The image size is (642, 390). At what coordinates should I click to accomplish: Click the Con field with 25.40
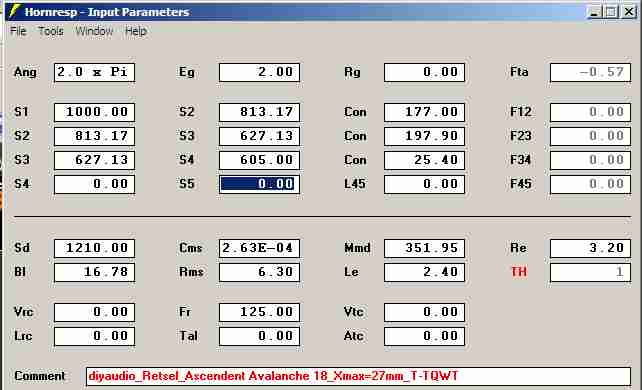click(425, 160)
